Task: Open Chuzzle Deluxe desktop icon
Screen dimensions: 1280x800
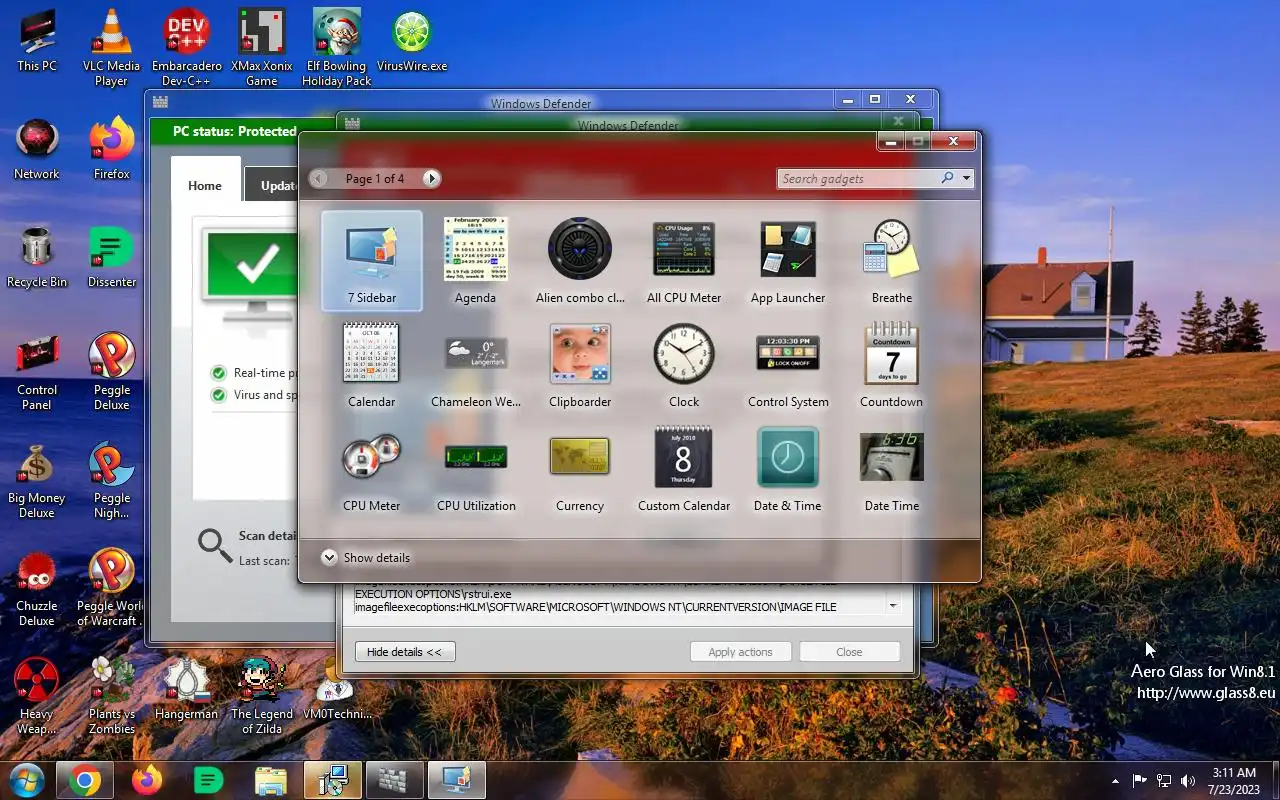Action: point(37,587)
